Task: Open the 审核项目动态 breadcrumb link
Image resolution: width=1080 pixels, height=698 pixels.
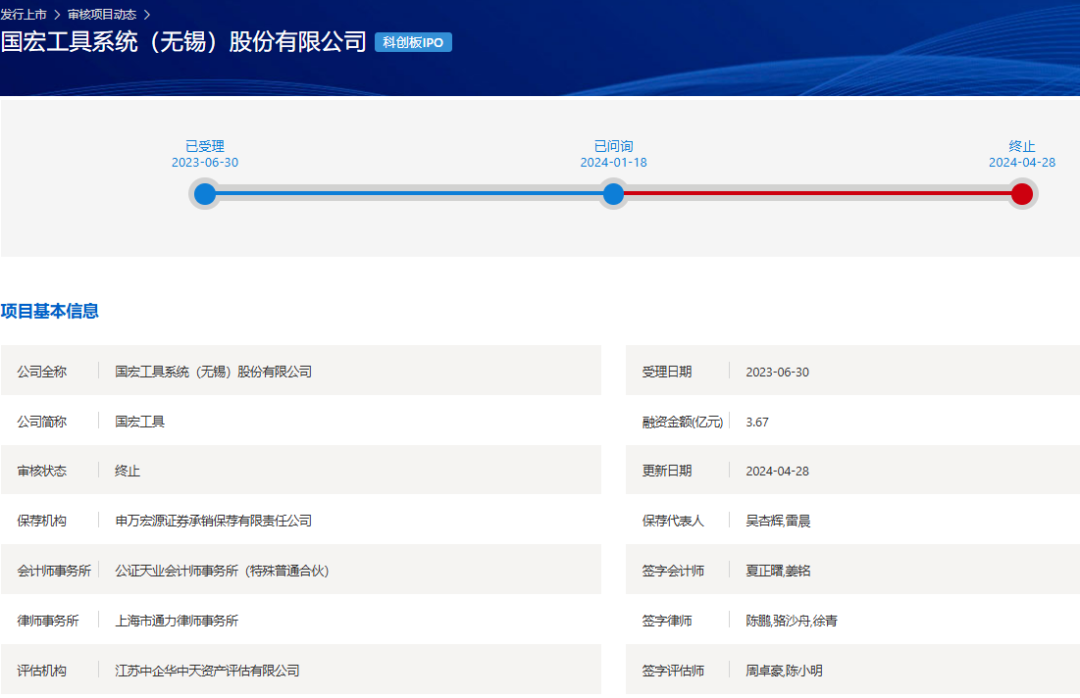Action: (x=102, y=14)
